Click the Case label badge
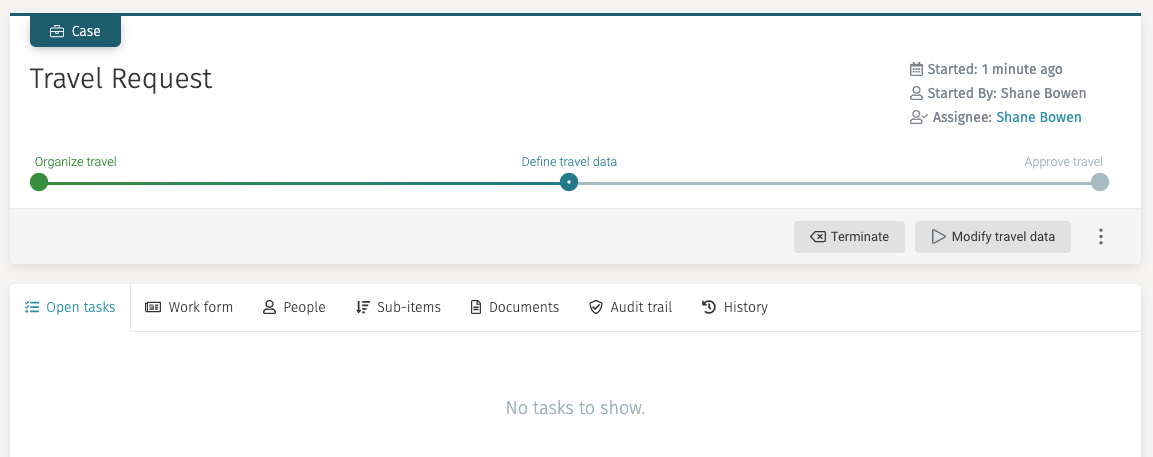Screen dimensions: 1153x457 [x=75, y=31]
